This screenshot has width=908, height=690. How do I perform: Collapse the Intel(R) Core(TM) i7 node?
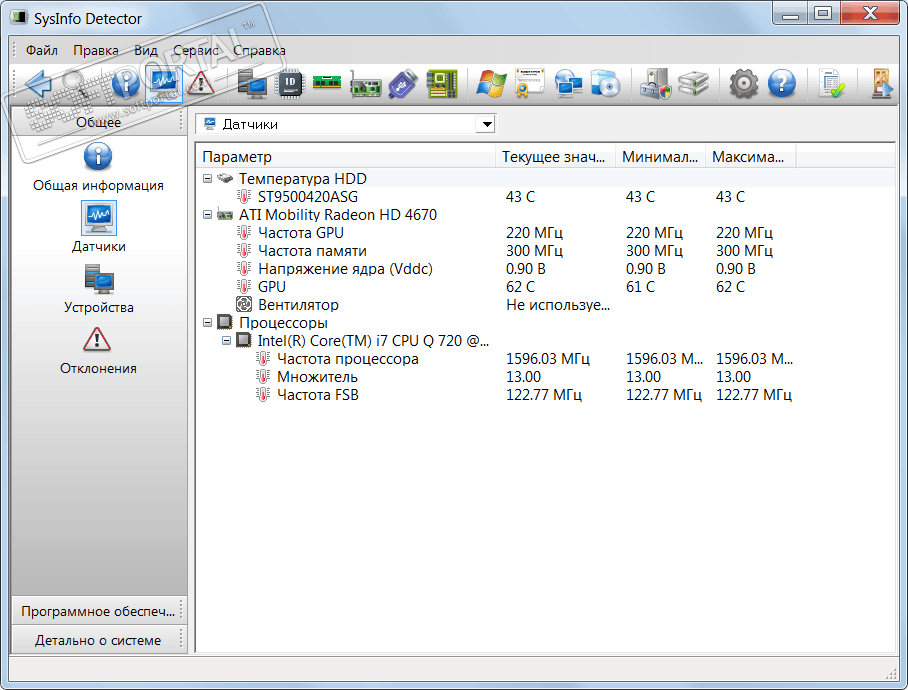(x=226, y=340)
